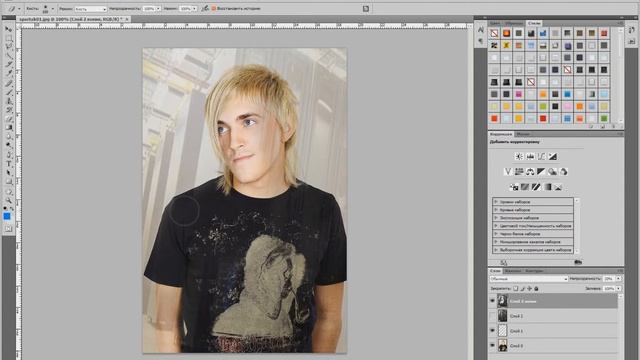Switch to the 'Маски' tab
This screenshot has width=640, height=360.
(522, 134)
